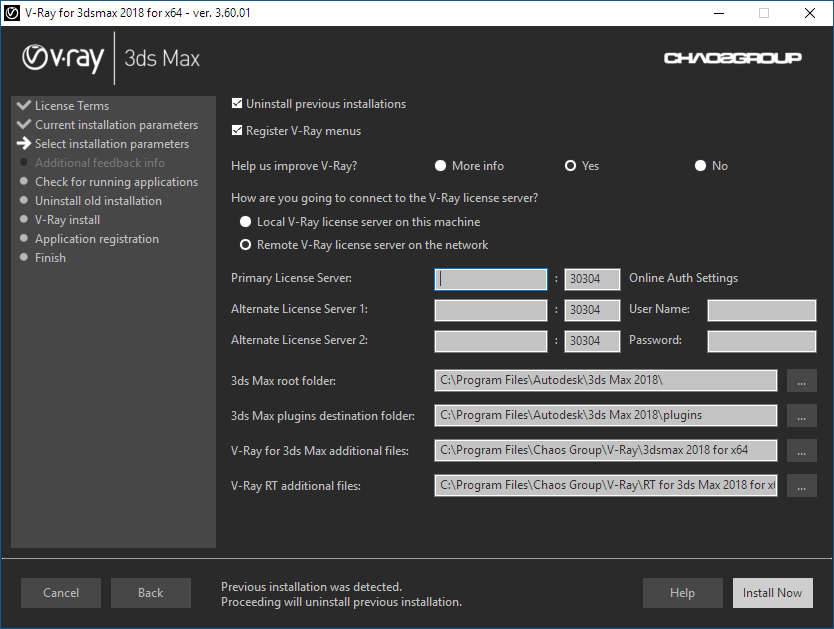
Task: Minimize the installer window
Action: point(719,13)
